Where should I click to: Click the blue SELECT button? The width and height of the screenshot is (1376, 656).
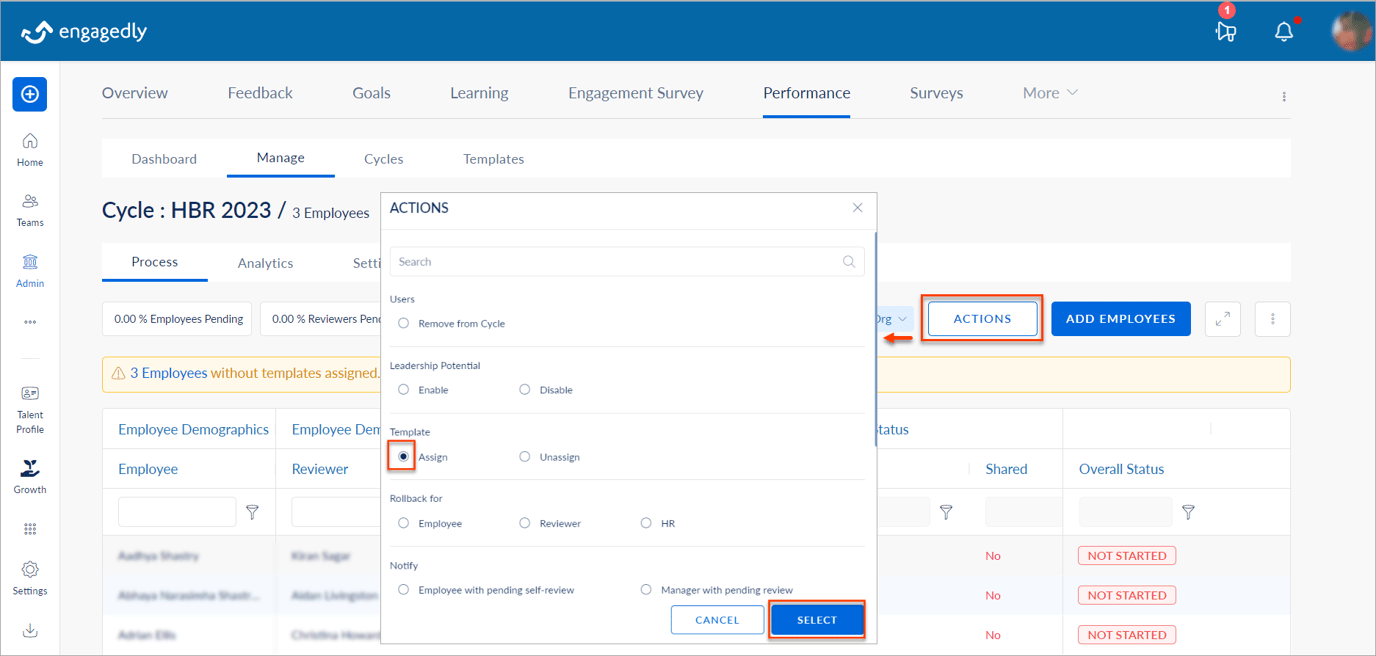tap(817, 619)
